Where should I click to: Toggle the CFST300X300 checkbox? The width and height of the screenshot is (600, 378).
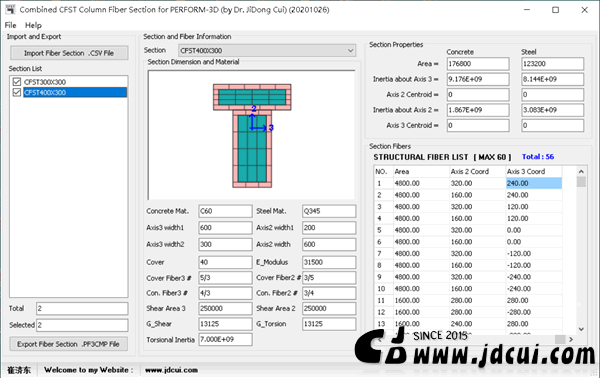tap(16, 82)
